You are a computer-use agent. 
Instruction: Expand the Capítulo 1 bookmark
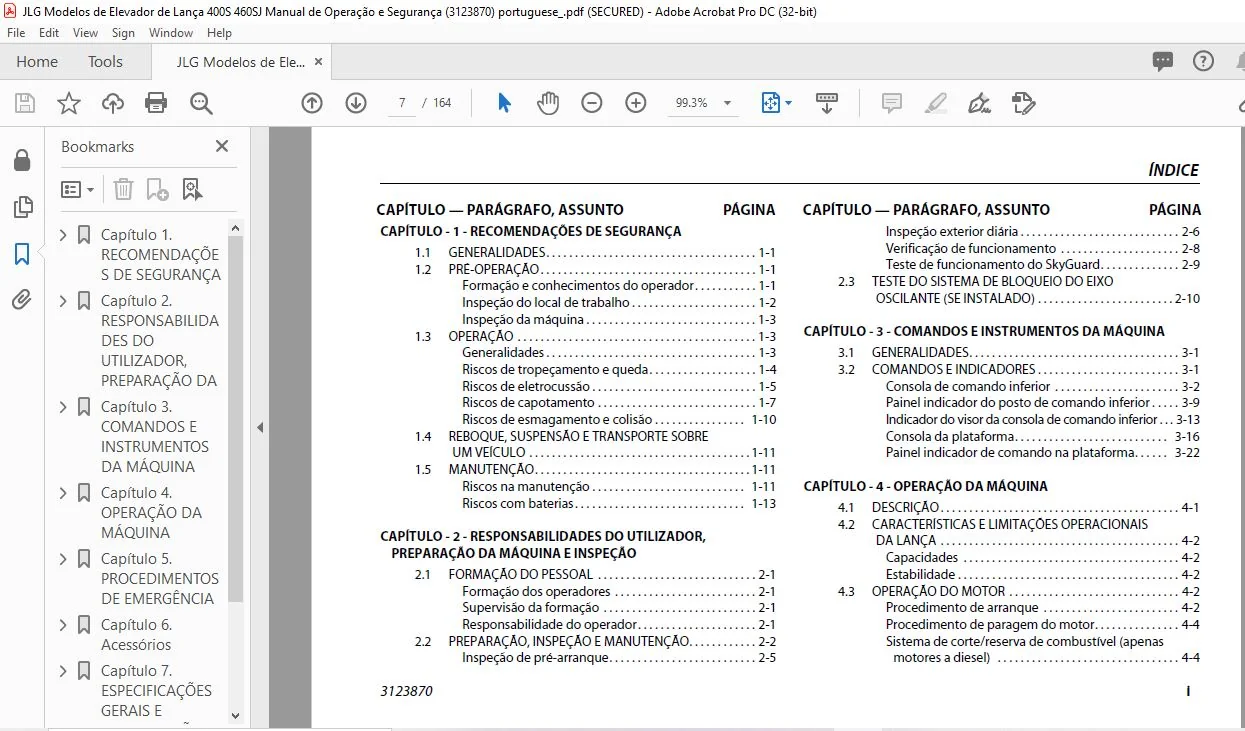tap(64, 235)
